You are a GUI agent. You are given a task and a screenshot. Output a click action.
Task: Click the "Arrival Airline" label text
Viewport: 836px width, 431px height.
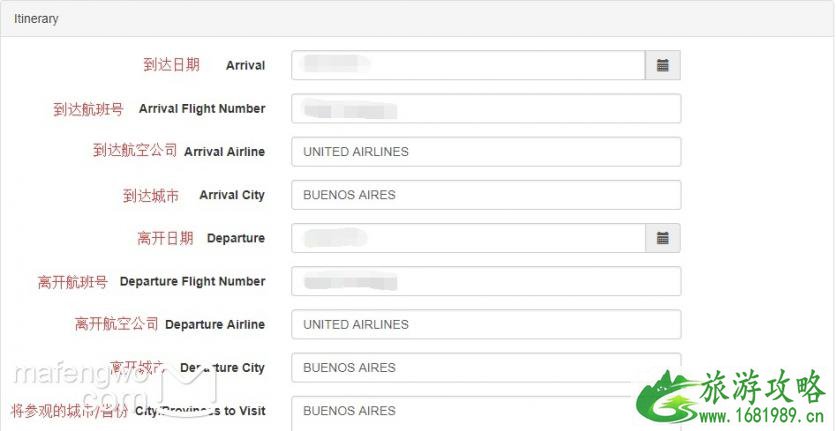[x=224, y=152]
